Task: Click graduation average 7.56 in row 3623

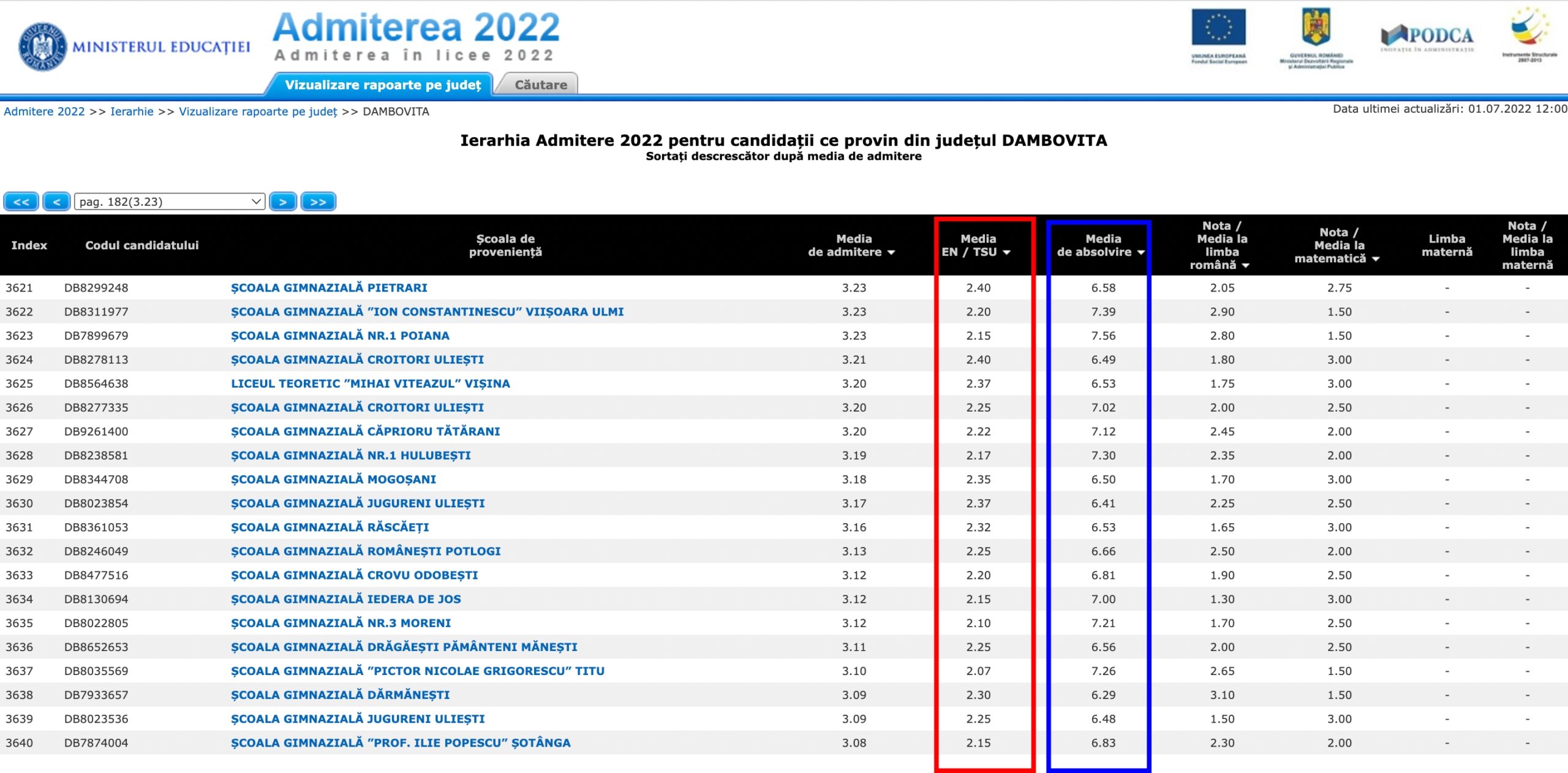Action: (1103, 335)
